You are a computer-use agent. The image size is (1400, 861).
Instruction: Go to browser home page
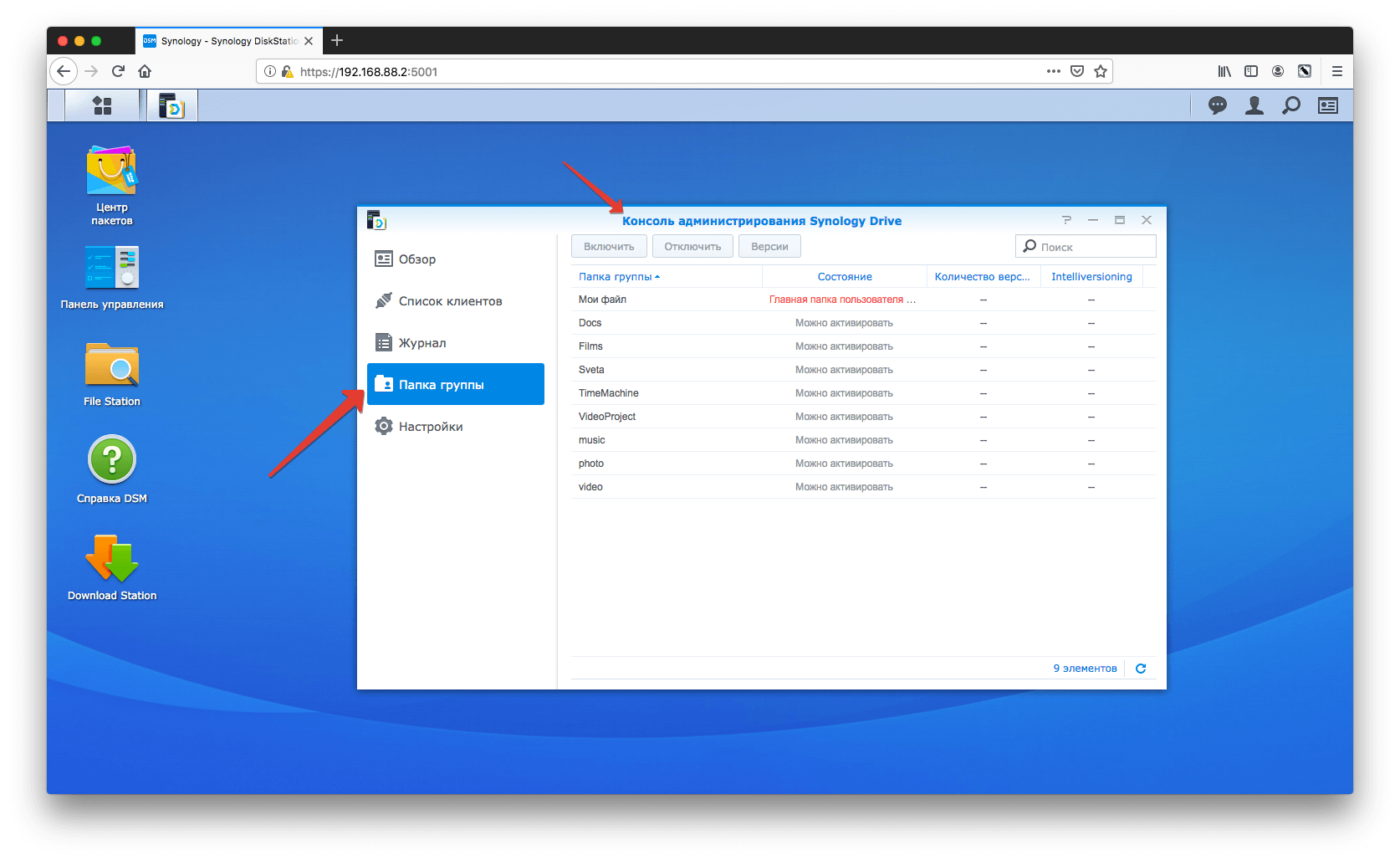pos(145,71)
